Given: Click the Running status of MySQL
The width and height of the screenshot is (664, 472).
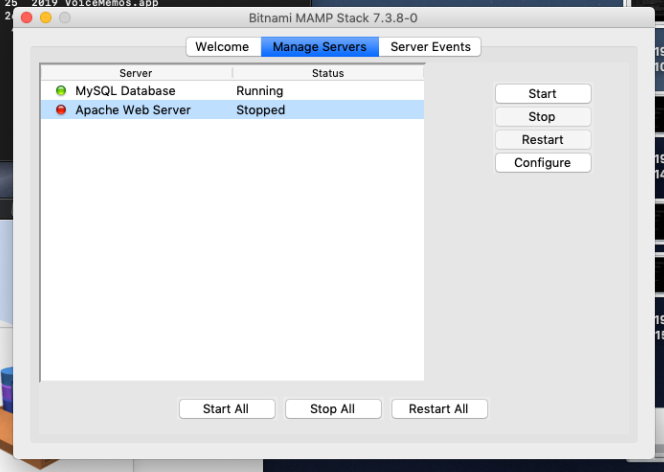Looking at the screenshot, I should [260, 91].
